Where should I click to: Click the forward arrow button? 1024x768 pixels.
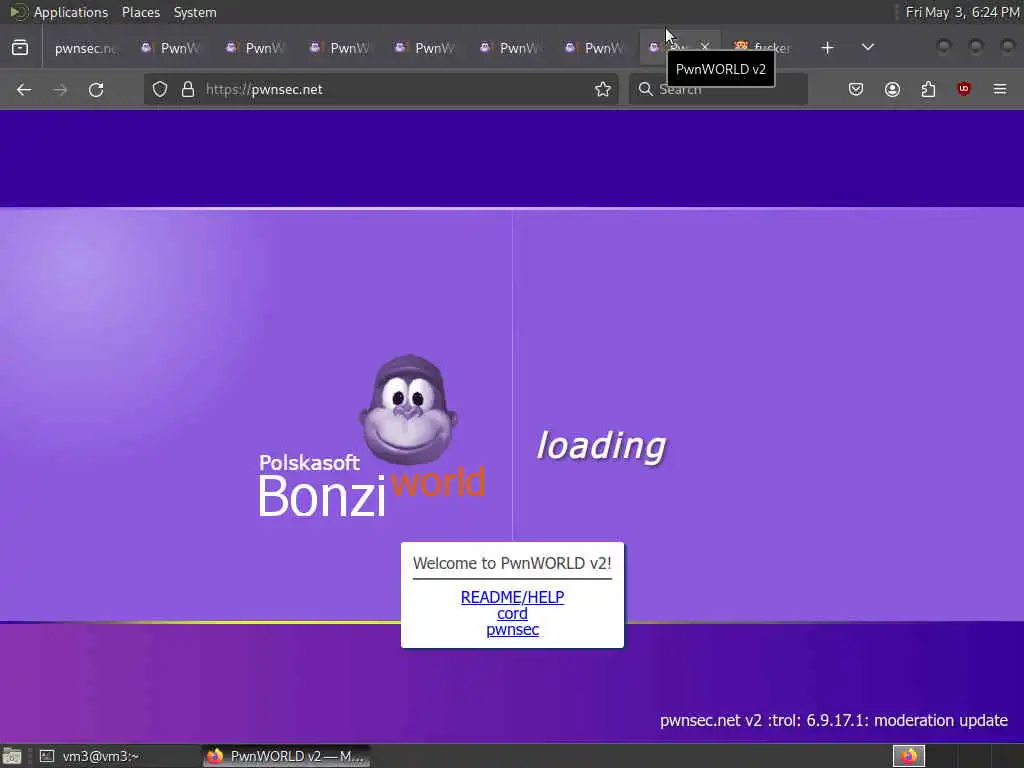(59, 89)
